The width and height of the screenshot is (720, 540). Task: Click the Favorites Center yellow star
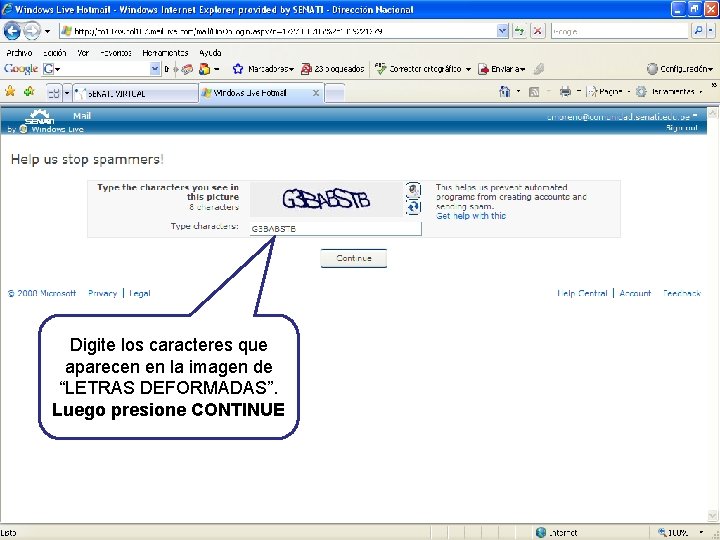(x=10, y=91)
